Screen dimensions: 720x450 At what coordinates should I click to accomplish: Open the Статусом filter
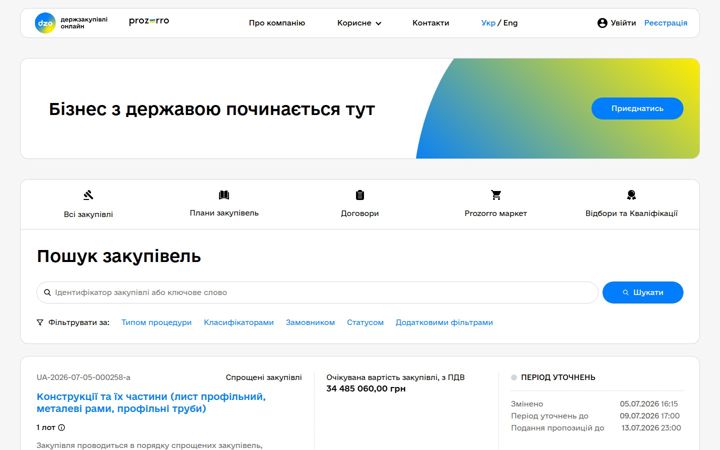pyautogui.click(x=365, y=322)
